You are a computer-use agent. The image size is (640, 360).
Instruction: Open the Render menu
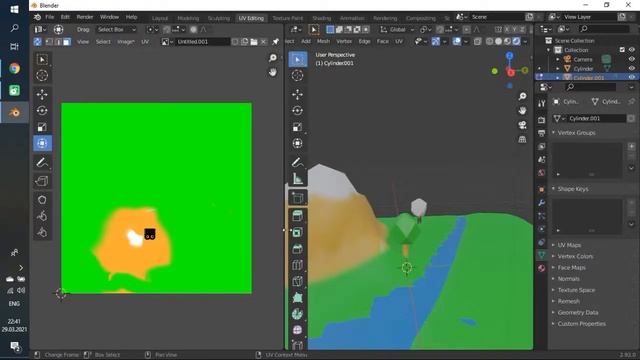coord(85,17)
